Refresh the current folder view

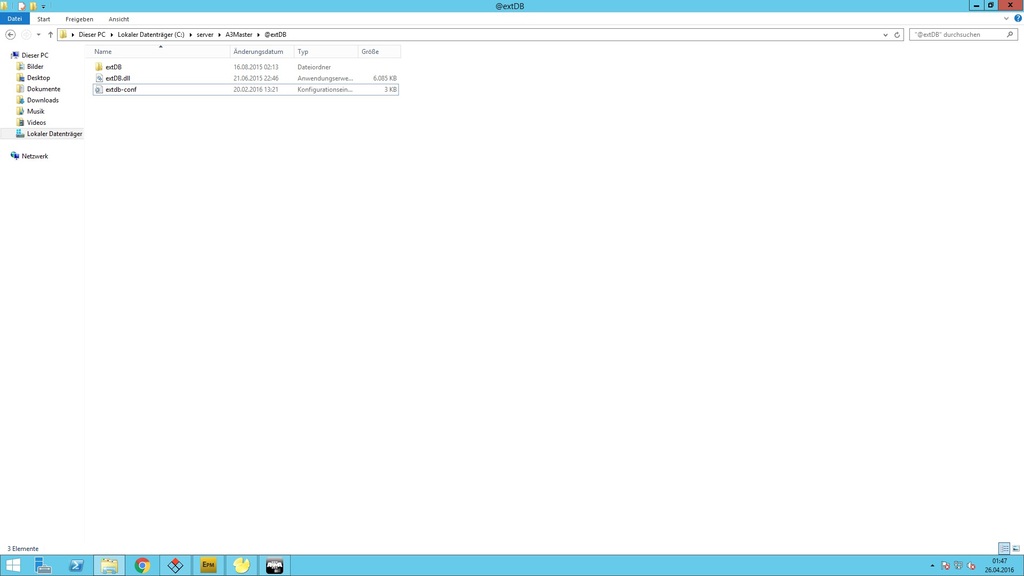pos(897,34)
